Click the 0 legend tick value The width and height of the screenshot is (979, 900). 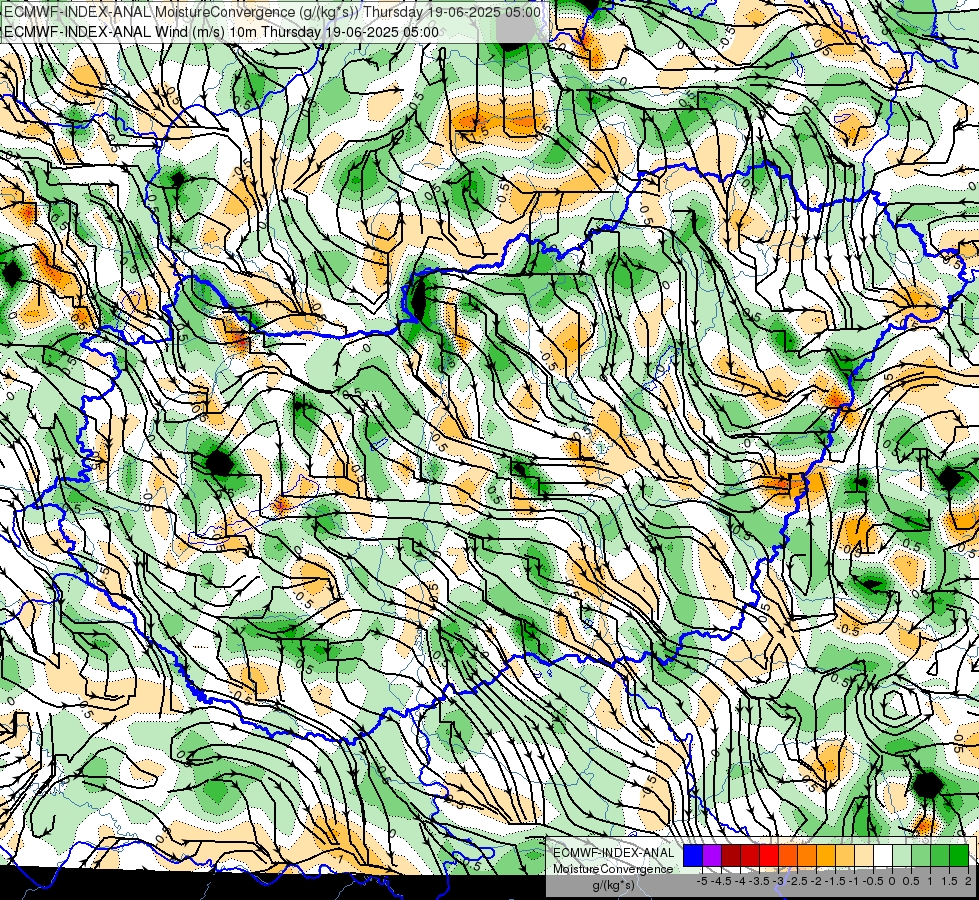pos(892,881)
